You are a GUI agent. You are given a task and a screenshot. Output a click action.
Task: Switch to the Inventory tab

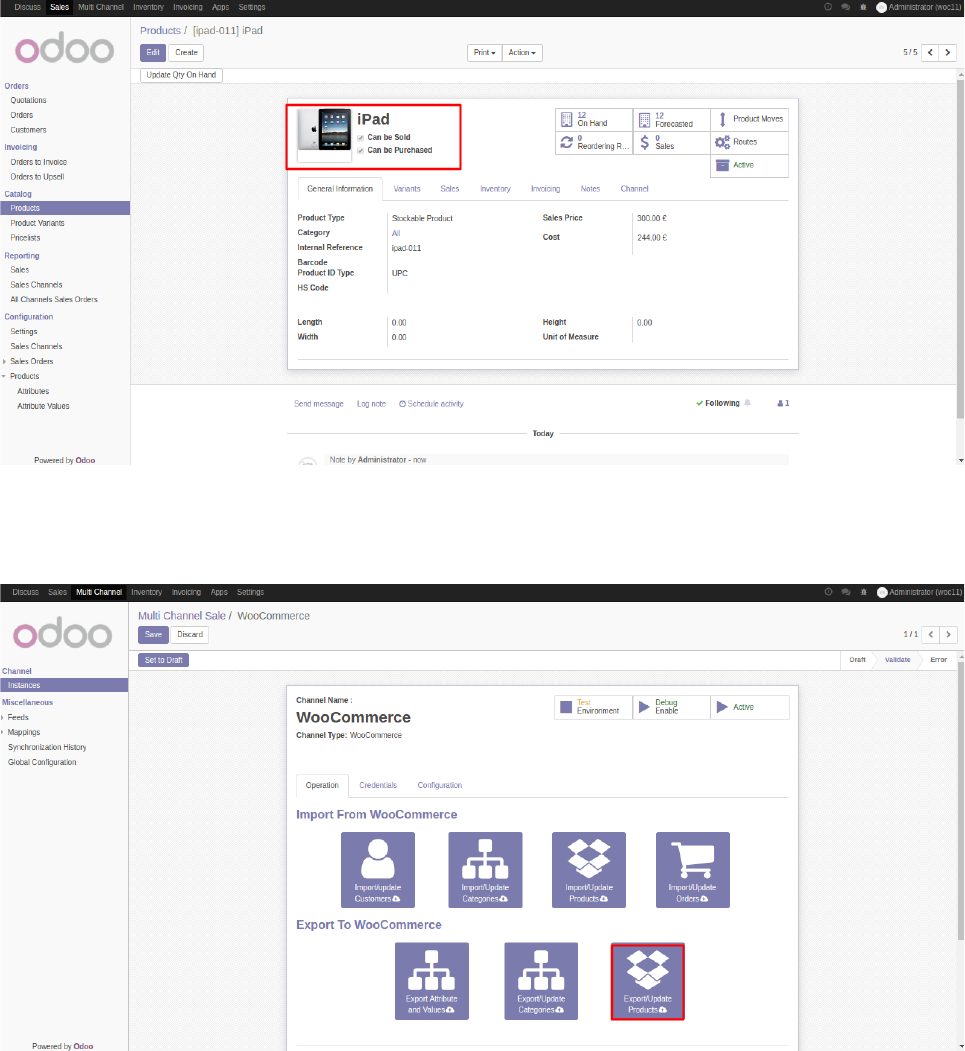click(495, 189)
